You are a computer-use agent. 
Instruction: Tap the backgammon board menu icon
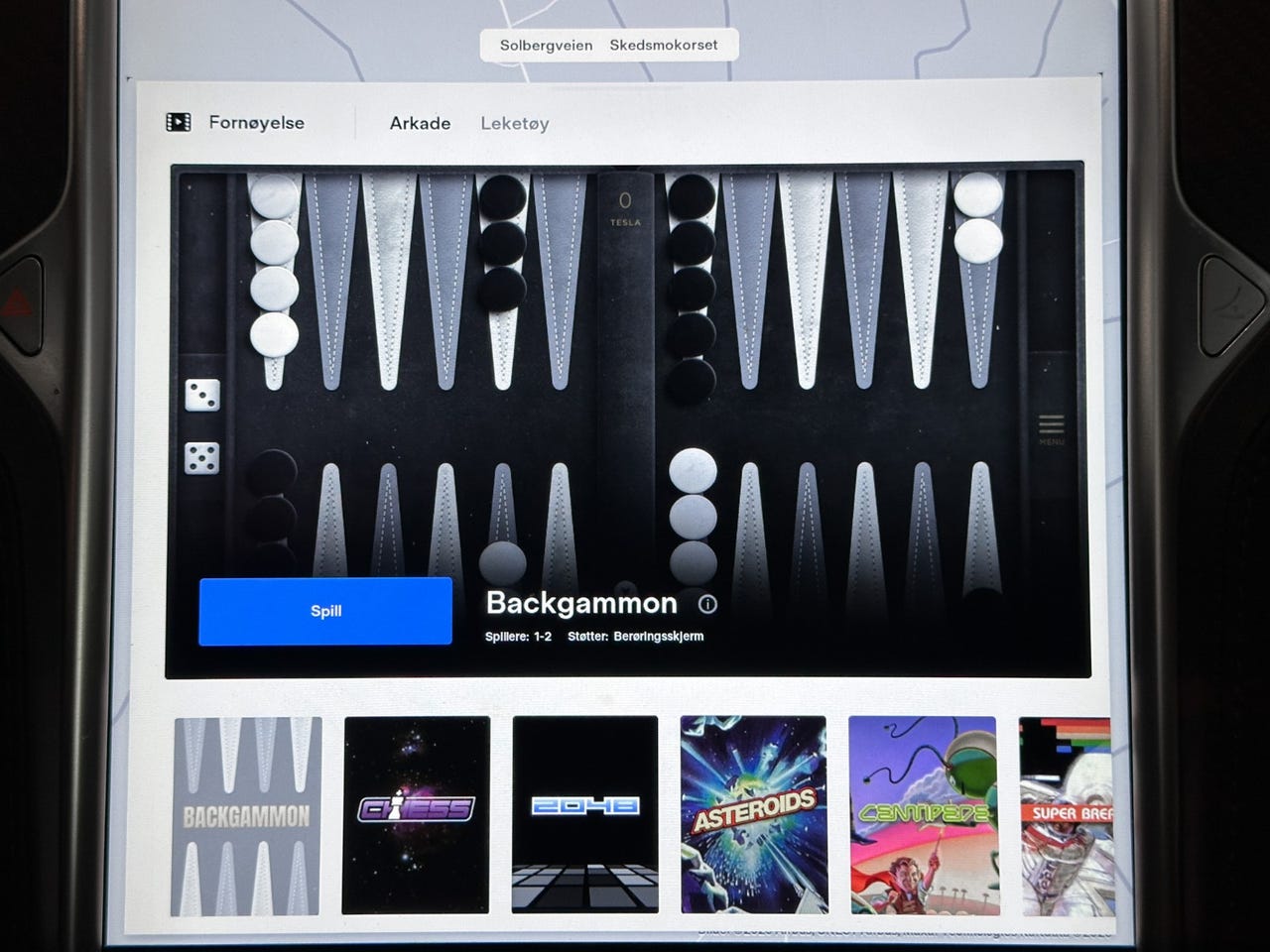coord(1052,428)
